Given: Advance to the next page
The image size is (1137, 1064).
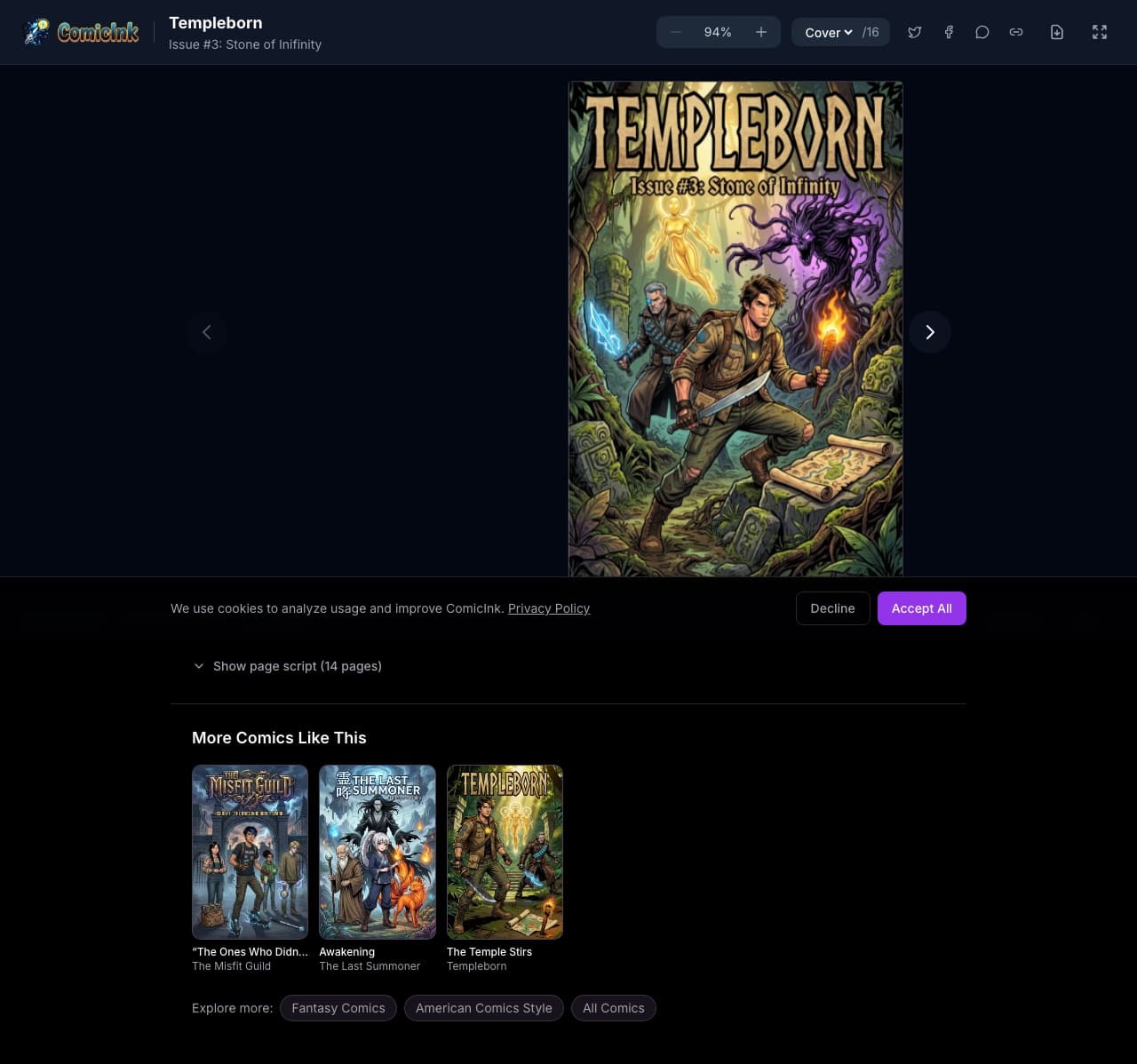Looking at the screenshot, I should click(929, 332).
